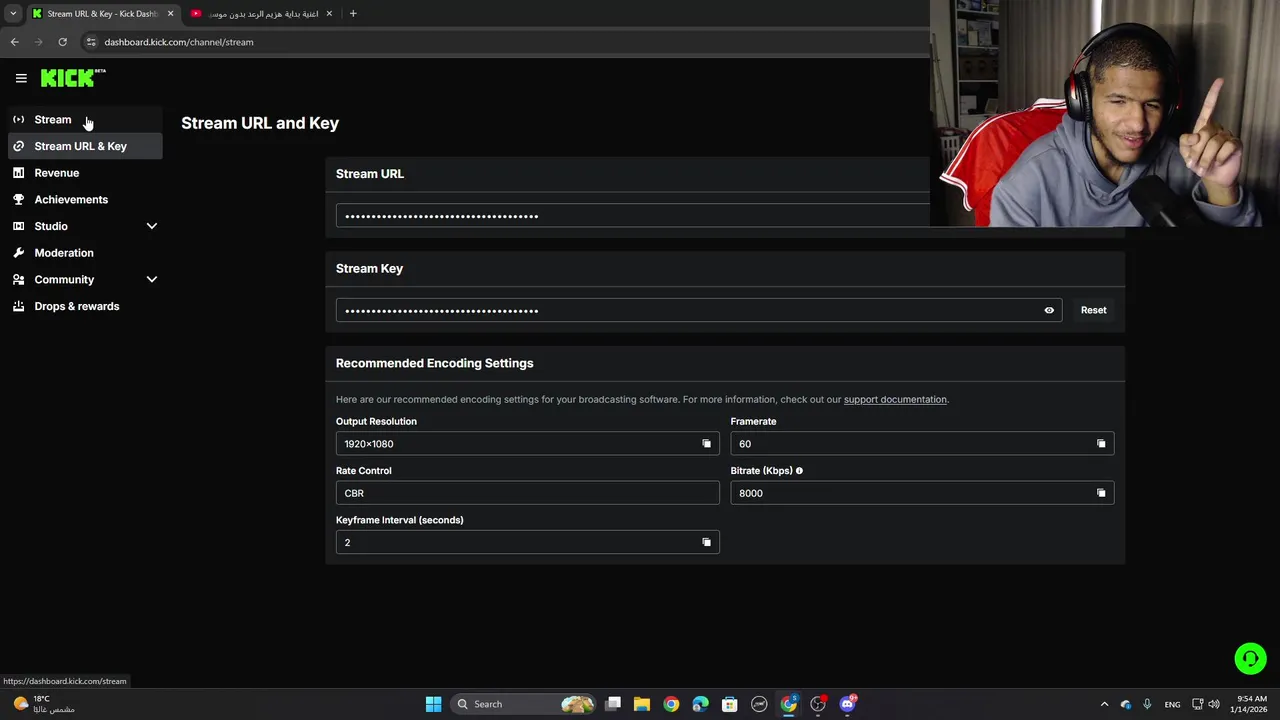The width and height of the screenshot is (1280, 720).
Task: Open the tab search dropdown arrow
Action: click(x=13, y=14)
